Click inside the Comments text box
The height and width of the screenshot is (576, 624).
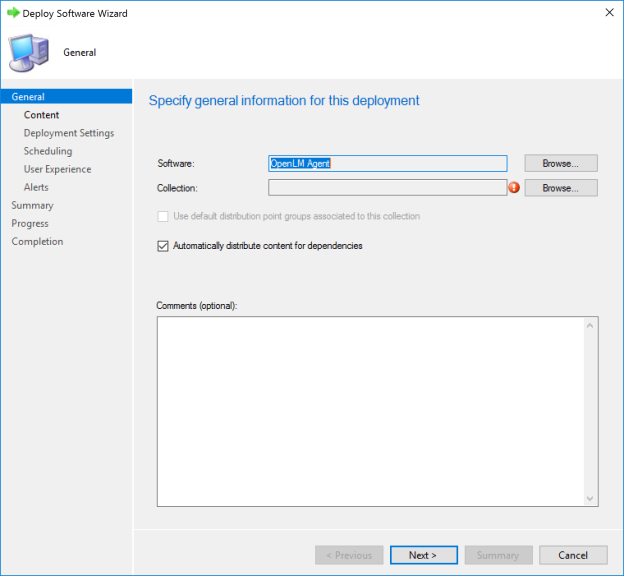370,410
